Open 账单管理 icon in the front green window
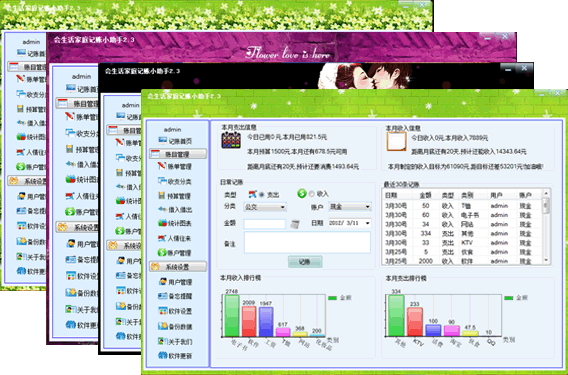 tap(162, 166)
